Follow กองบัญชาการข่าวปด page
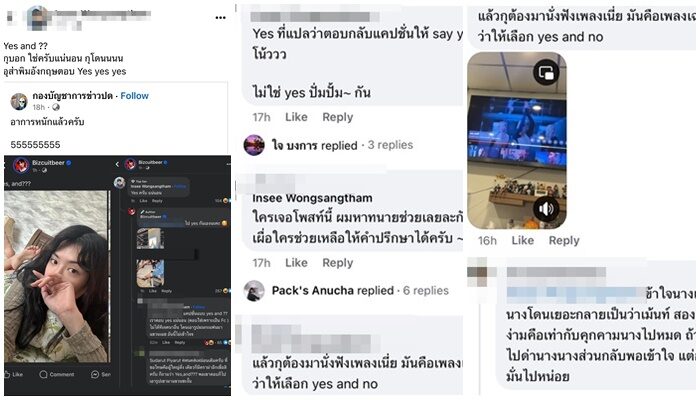This screenshot has width=700, height=400. tap(134, 96)
